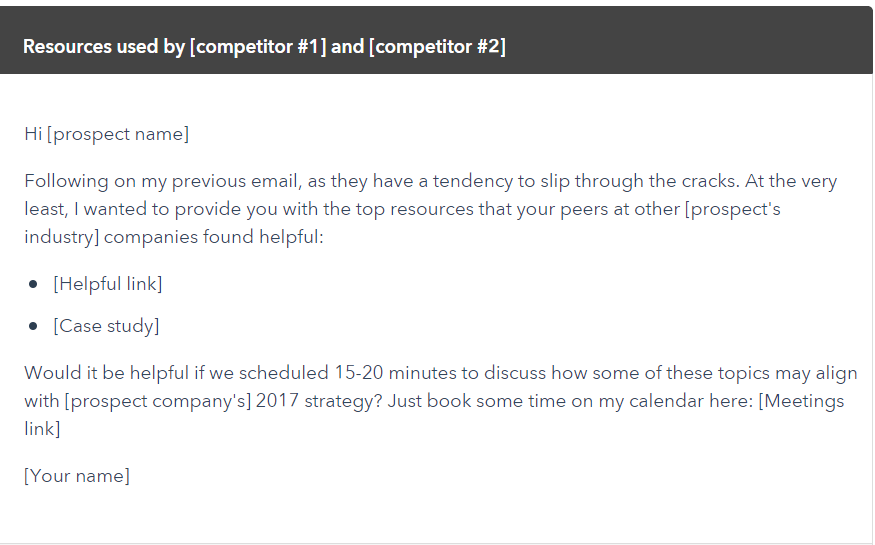Click the word 'Following' in first paragraph
875x545 pixels.
[x=66, y=181]
